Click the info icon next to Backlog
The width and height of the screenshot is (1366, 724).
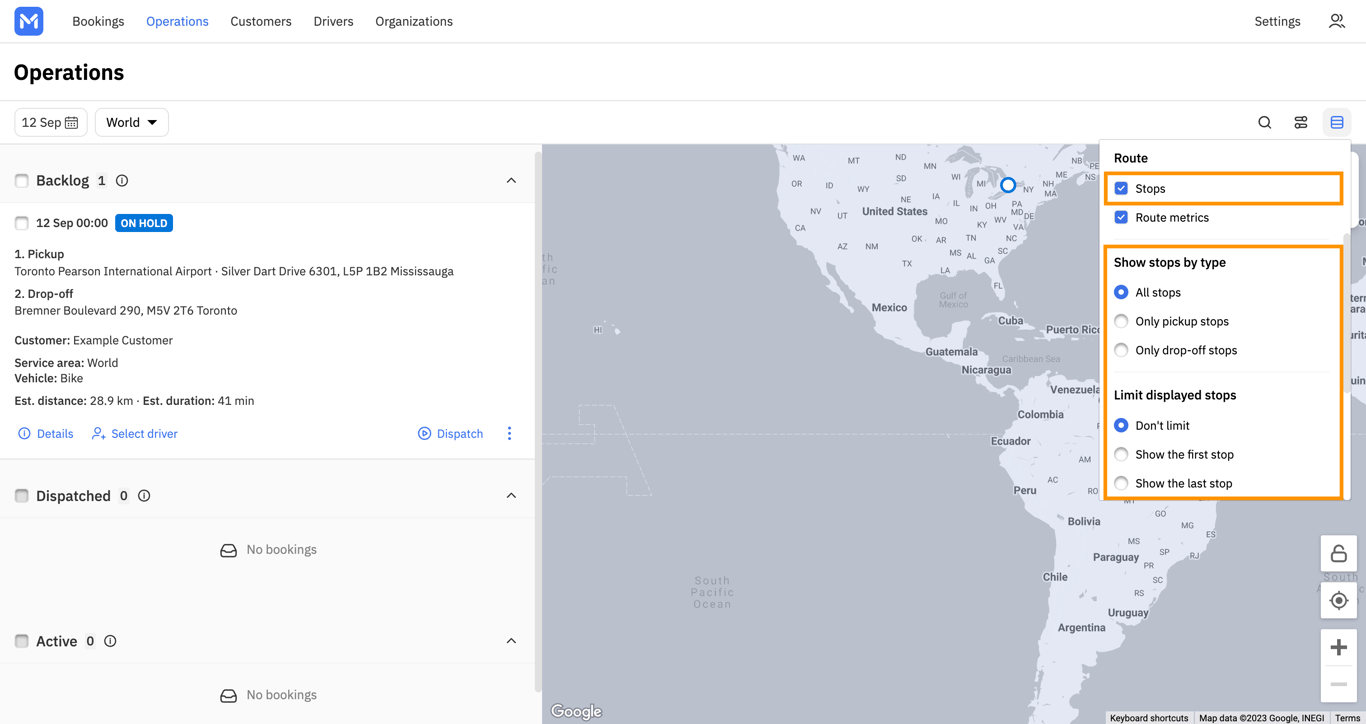click(122, 181)
